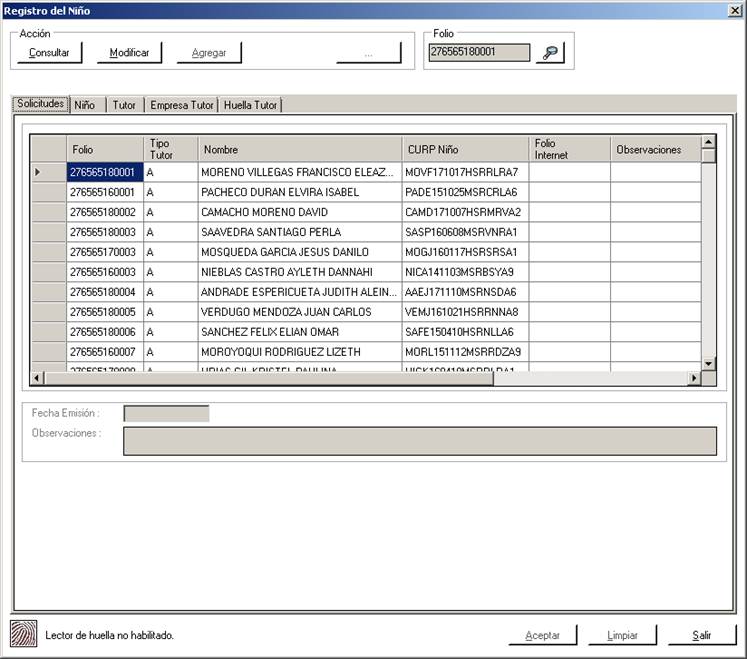Screen dimensions: 747x659
Task: Select folio cell 276565180006
Action: tap(105, 332)
